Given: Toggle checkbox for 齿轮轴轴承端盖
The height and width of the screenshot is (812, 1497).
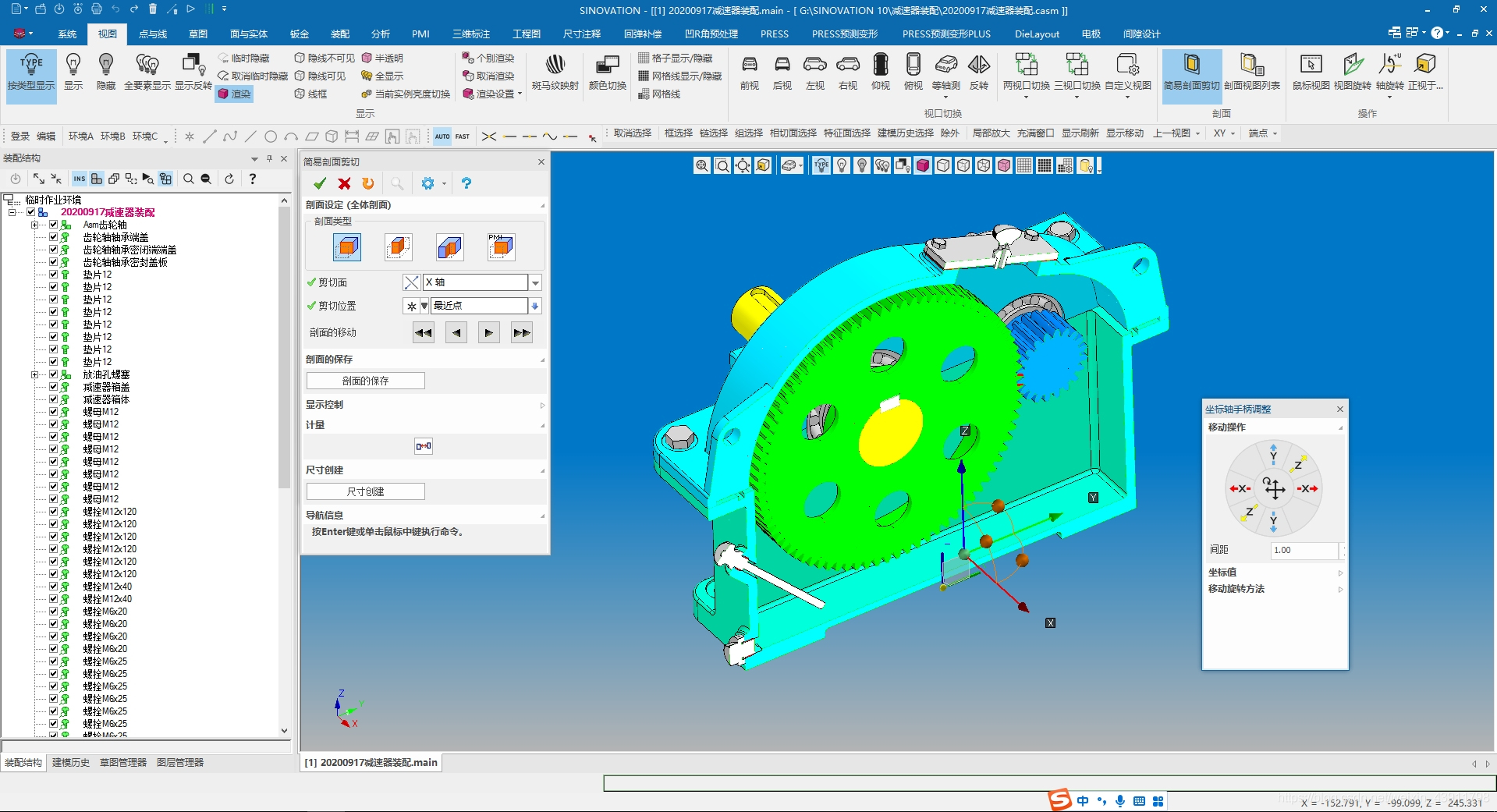Looking at the screenshot, I should (x=53, y=237).
